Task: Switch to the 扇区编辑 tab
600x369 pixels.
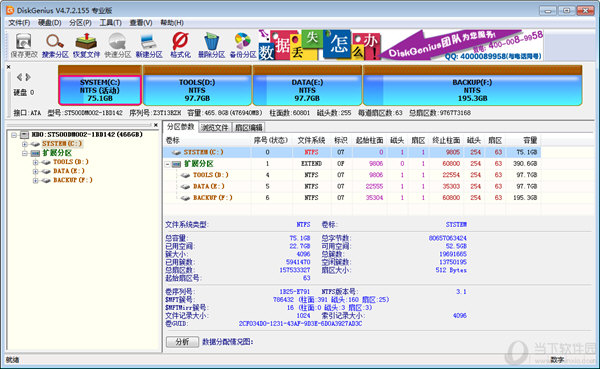Action: coord(248,127)
